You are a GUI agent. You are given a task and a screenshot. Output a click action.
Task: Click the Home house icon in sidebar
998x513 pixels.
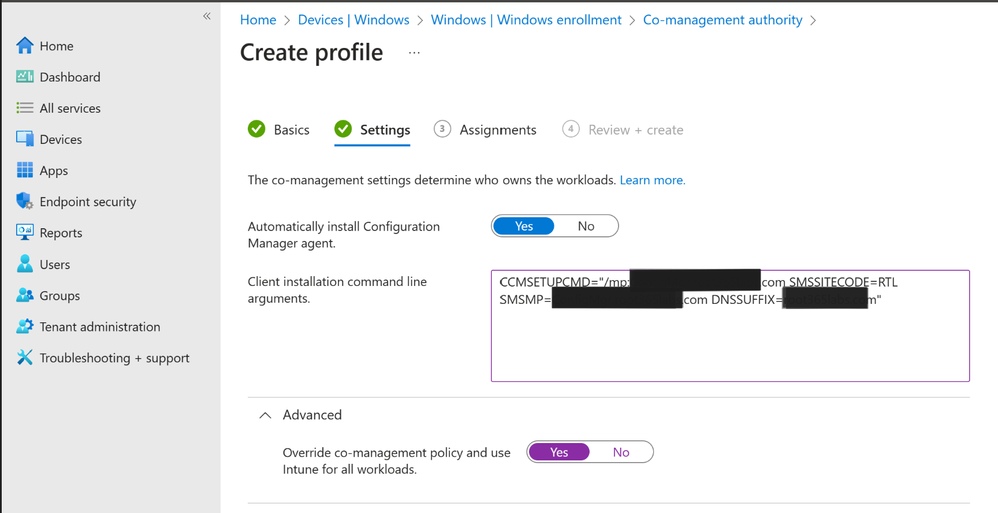(25, 46)
